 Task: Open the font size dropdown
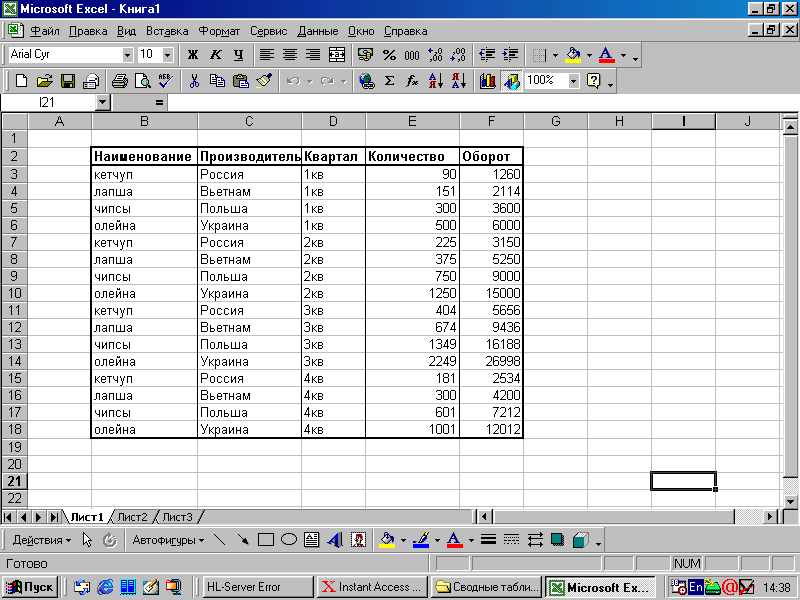[x=168, y=55]
